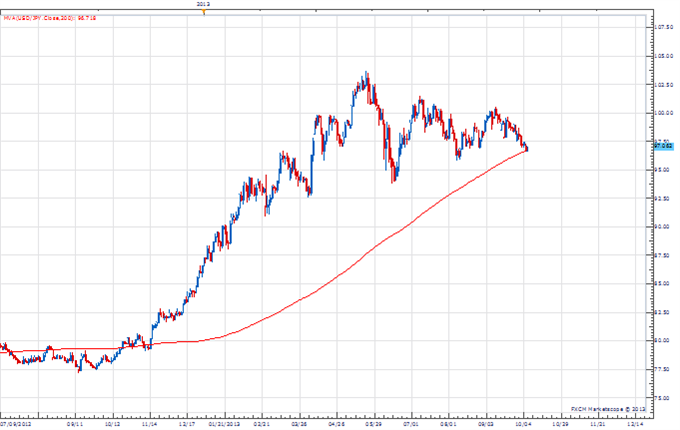Click the 90.00 price axis label
This screenshot has height=430, width=680.
[663, 226]
